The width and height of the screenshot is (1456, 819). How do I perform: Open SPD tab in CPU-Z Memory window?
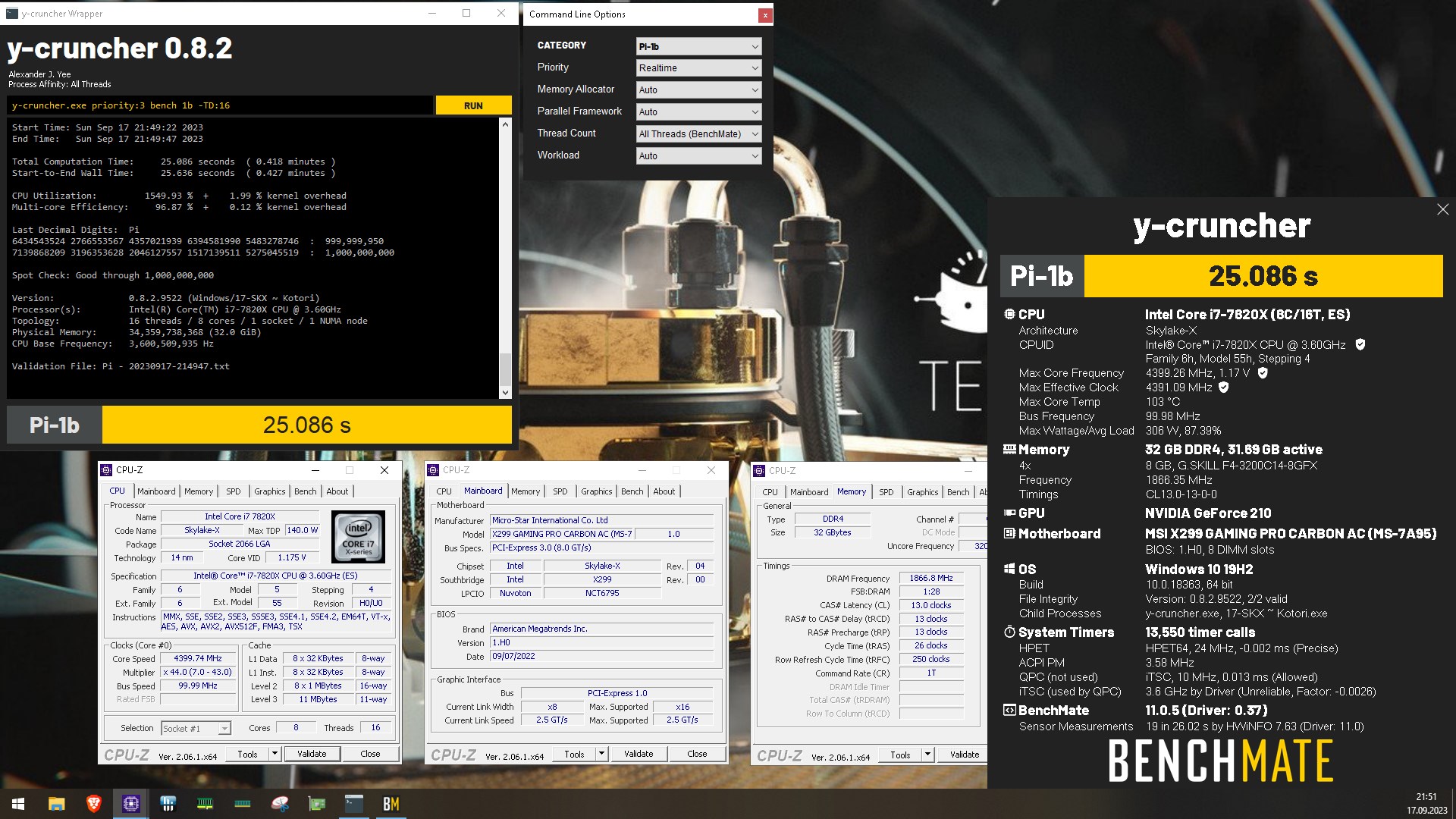coord(886,492)
